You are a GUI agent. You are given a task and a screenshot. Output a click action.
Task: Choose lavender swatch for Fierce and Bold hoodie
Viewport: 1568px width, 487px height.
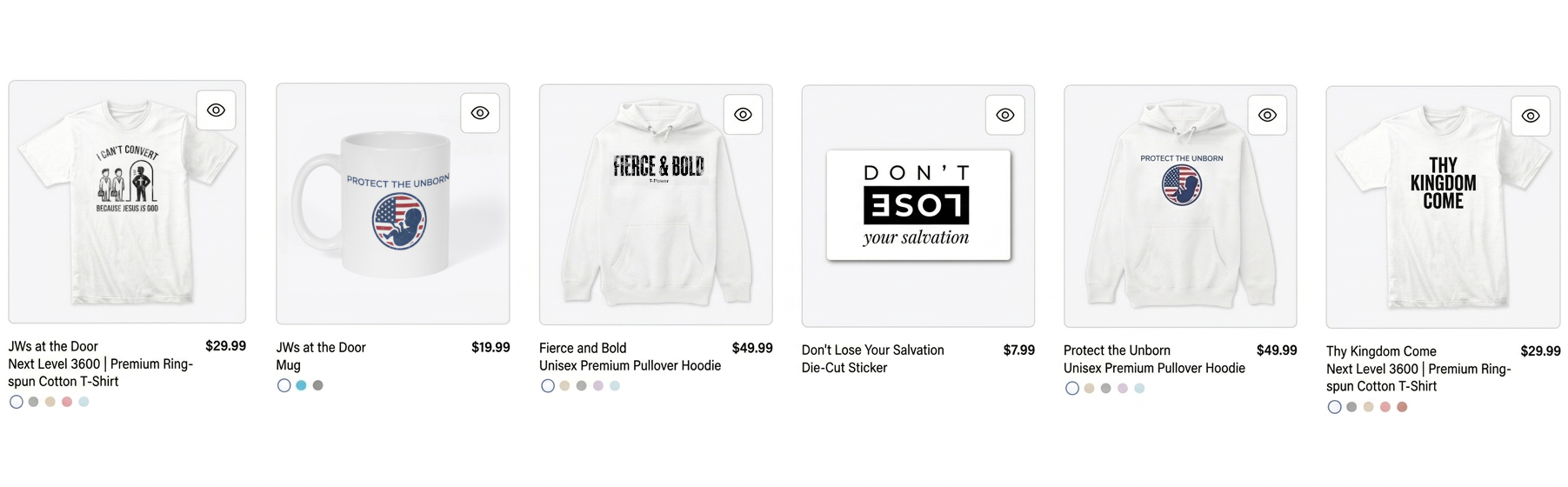[x=598, y=386]
